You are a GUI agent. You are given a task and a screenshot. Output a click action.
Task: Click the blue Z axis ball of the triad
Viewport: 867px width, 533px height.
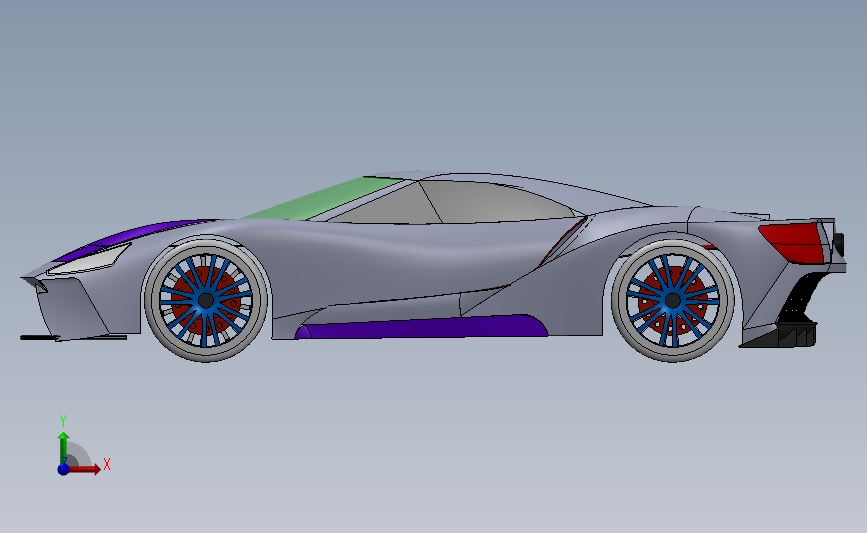(63, 469)
